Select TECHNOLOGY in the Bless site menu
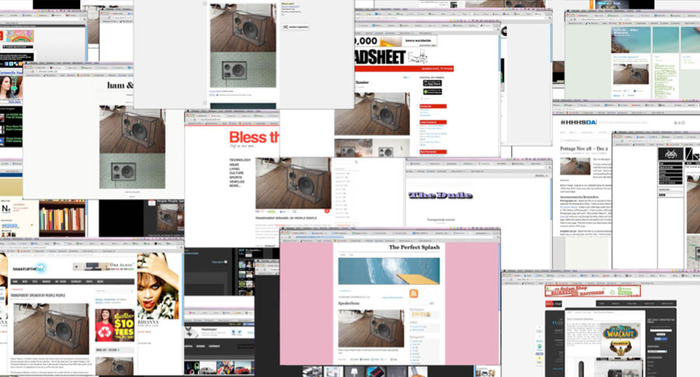Image resolution: width=700 pixels, height=377 pixels. tap(240, 160)
